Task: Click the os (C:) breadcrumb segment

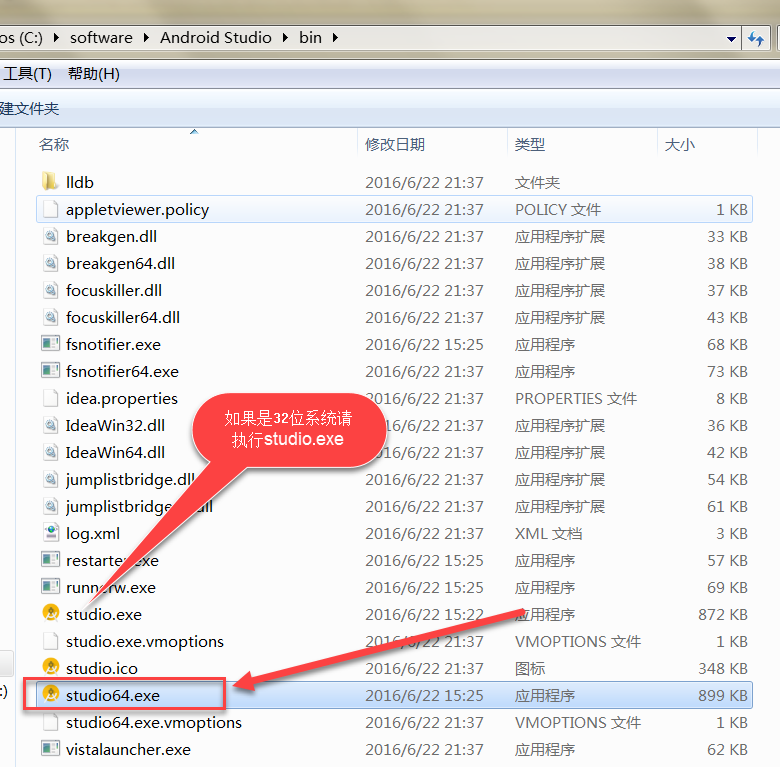Action: click(22, 38)
